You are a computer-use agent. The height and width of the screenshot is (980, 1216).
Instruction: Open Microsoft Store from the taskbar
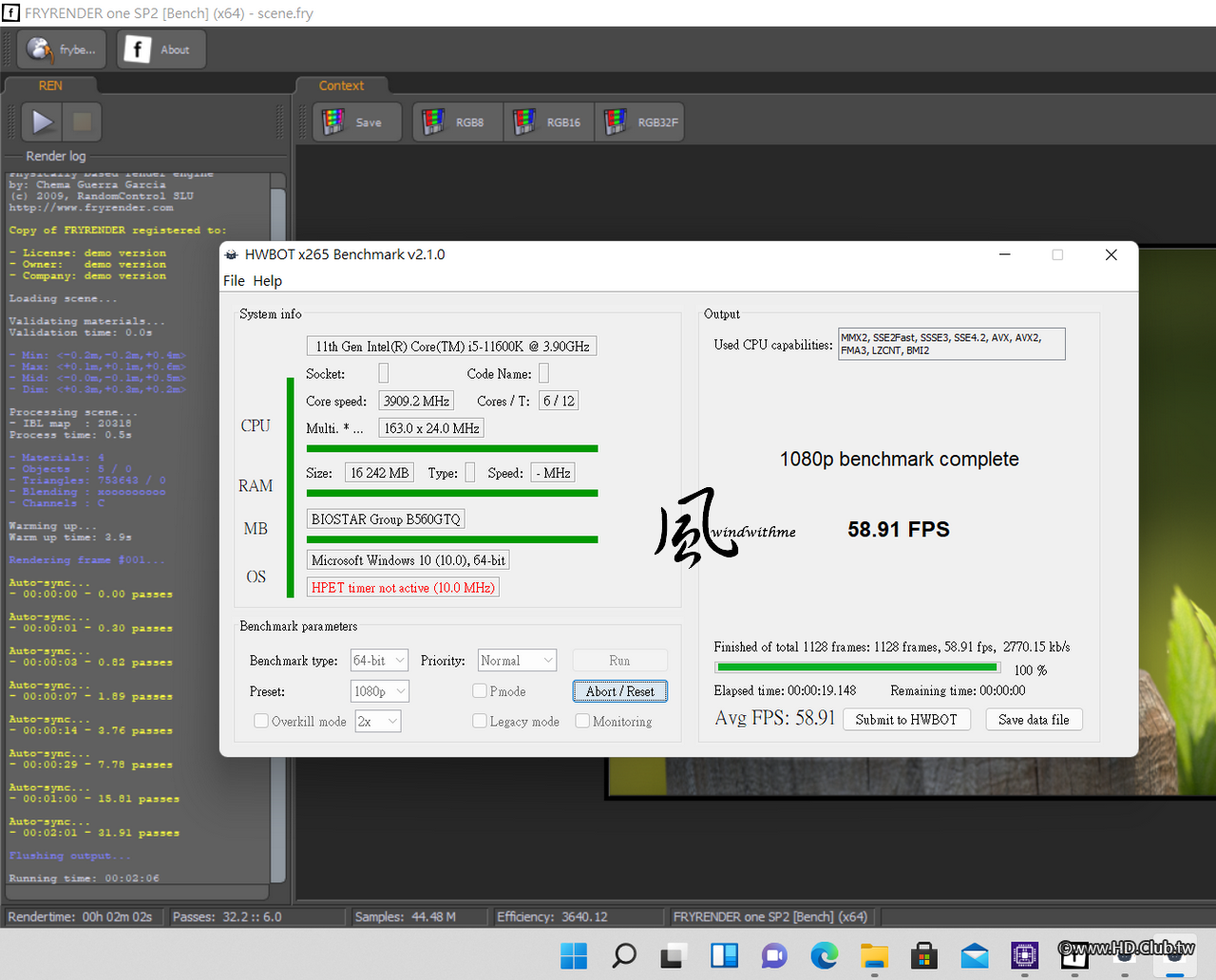point(924,955)
